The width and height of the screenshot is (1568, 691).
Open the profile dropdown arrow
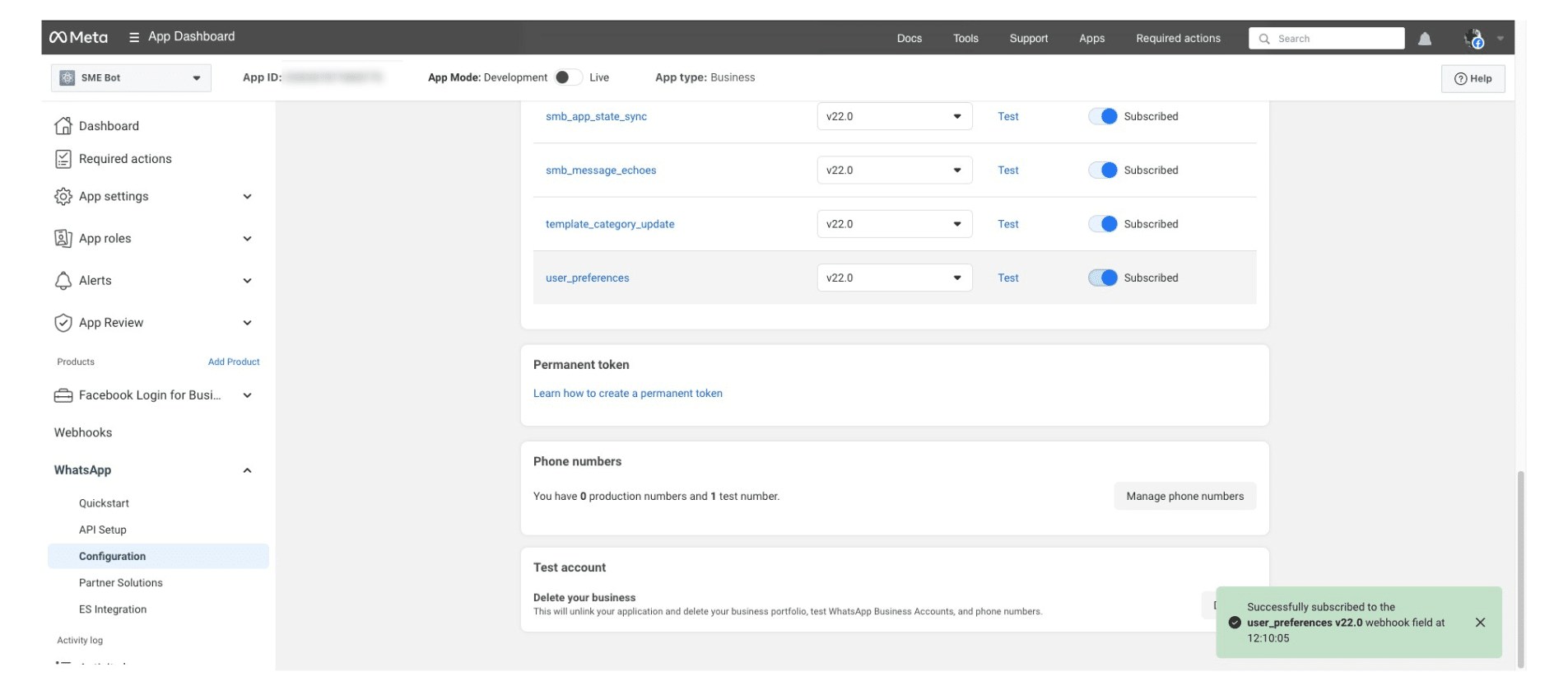1500,39
